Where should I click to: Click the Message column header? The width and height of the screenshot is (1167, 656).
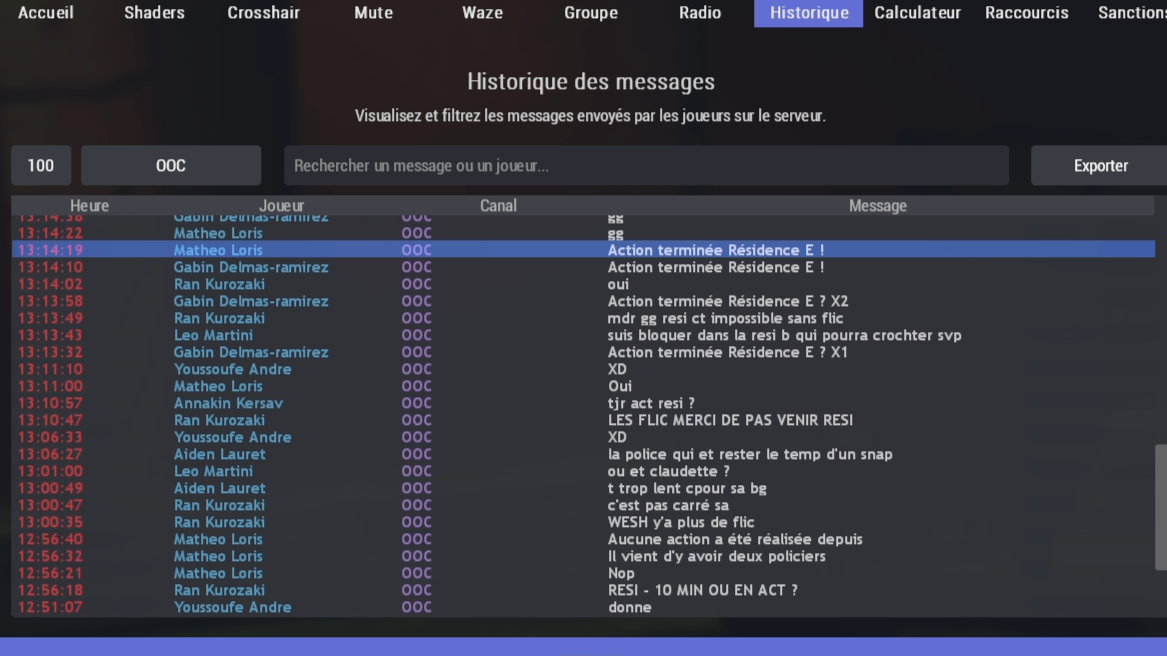point(877,205)
